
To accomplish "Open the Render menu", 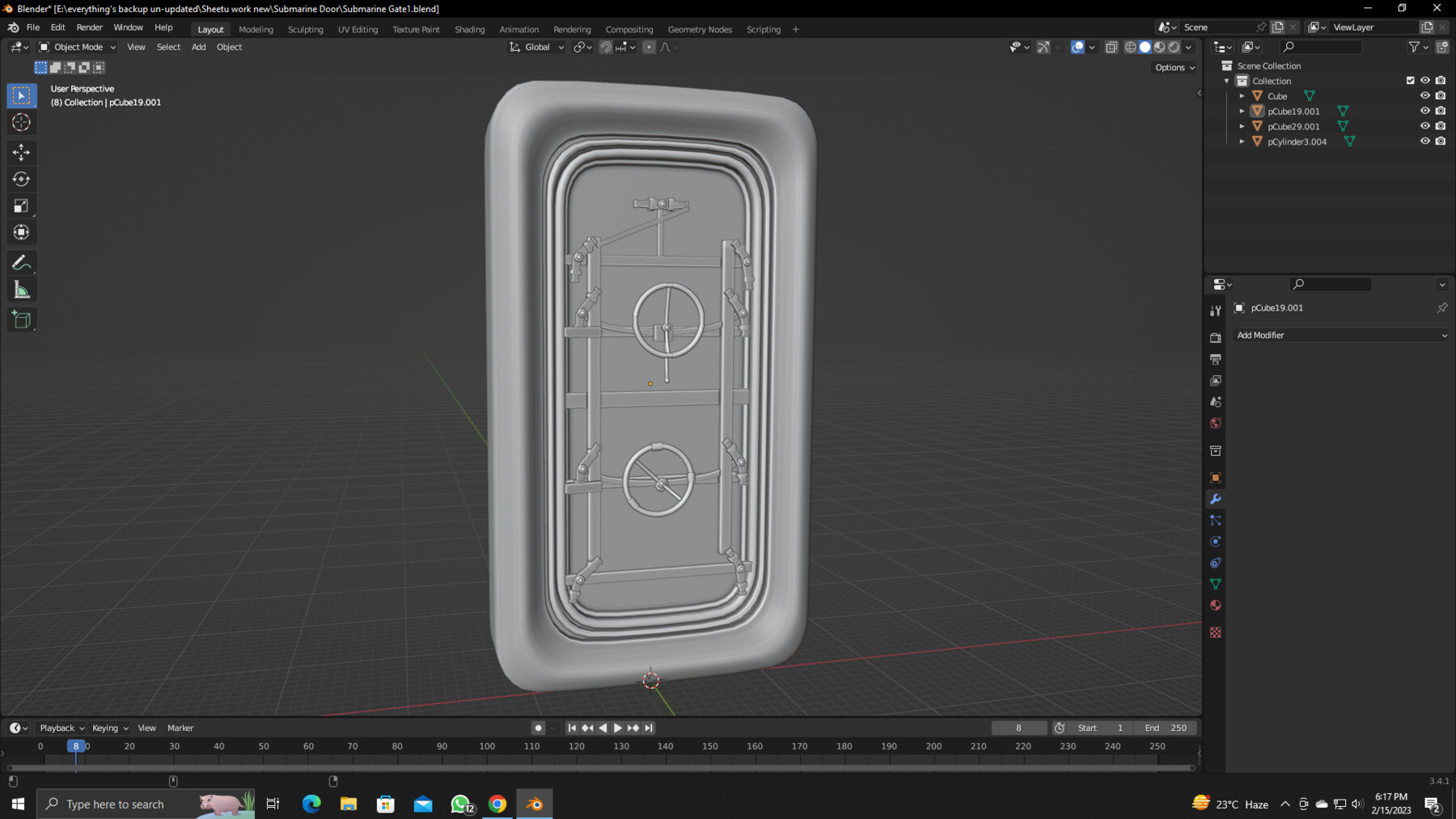I will click(x=89, y=27).
